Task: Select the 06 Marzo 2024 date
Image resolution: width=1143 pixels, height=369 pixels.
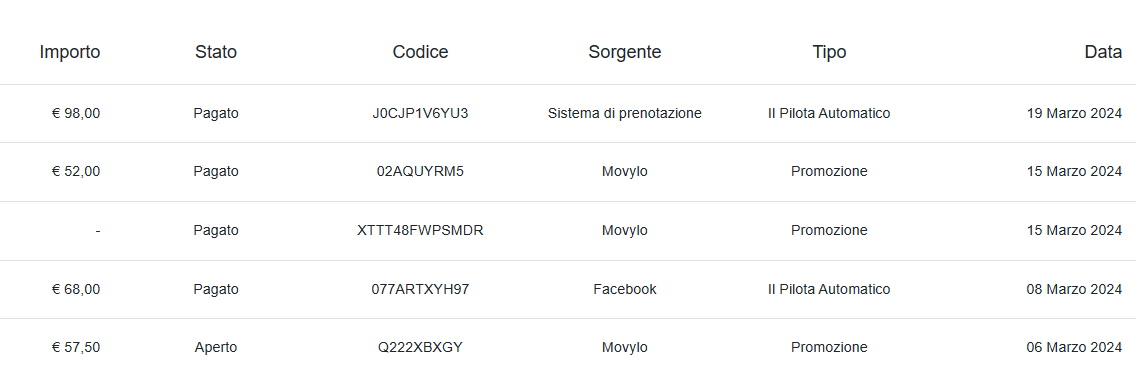Action: [x=1074, y=347]
